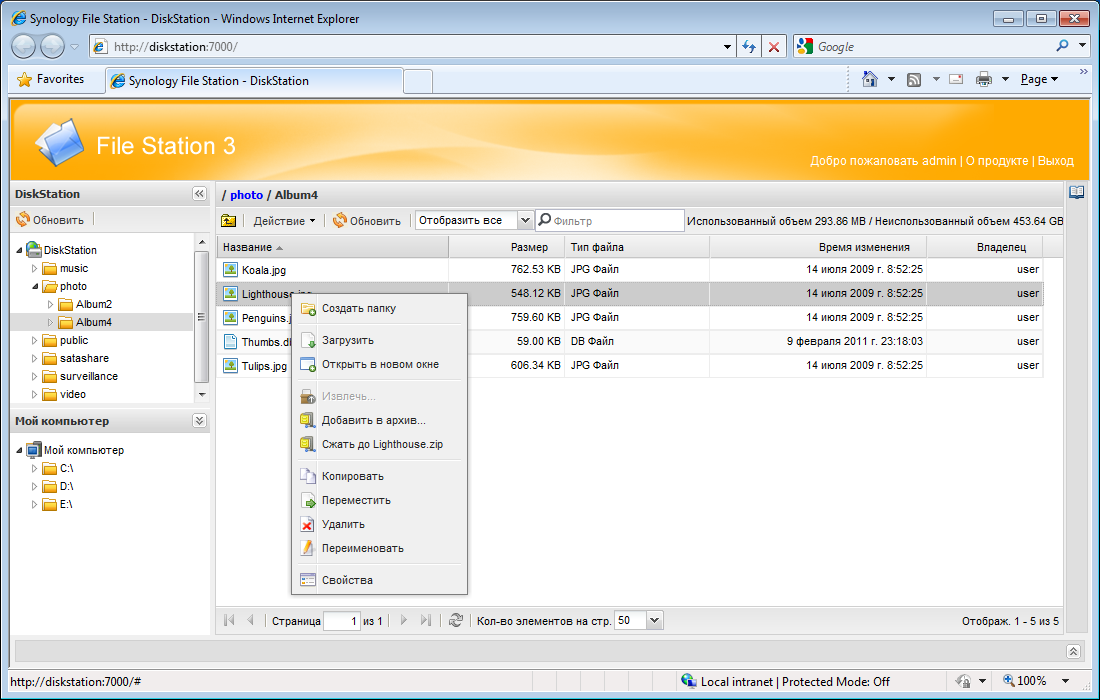Click the sidebar tree vertical scrollbar

click(202, 318)
